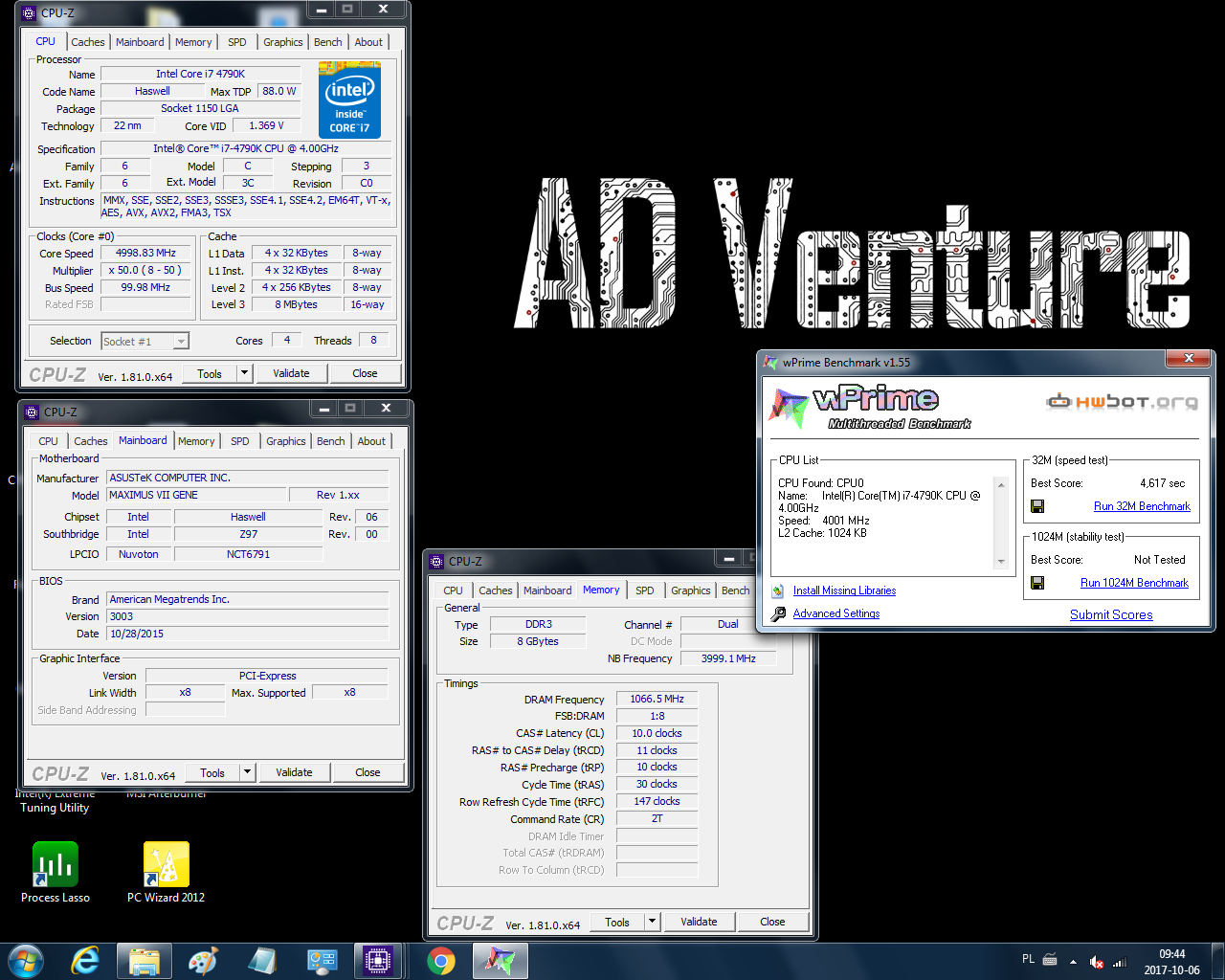Launch Internet Explorer from the taskbar
The height and width of the screenshot is (980, 1225).
[86, 961]
